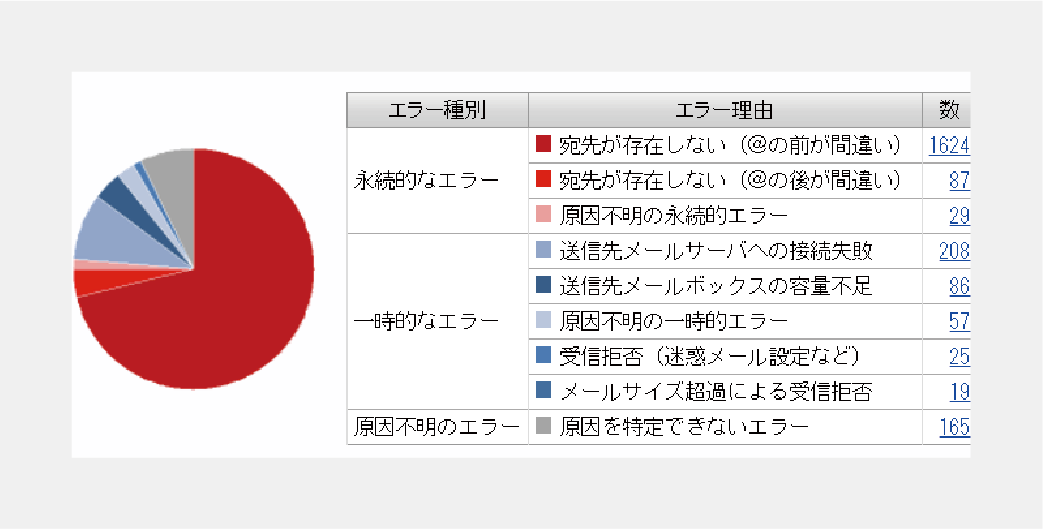Open the 86 mailbox capacity link
1044x530 pixels.
[959, 286]
